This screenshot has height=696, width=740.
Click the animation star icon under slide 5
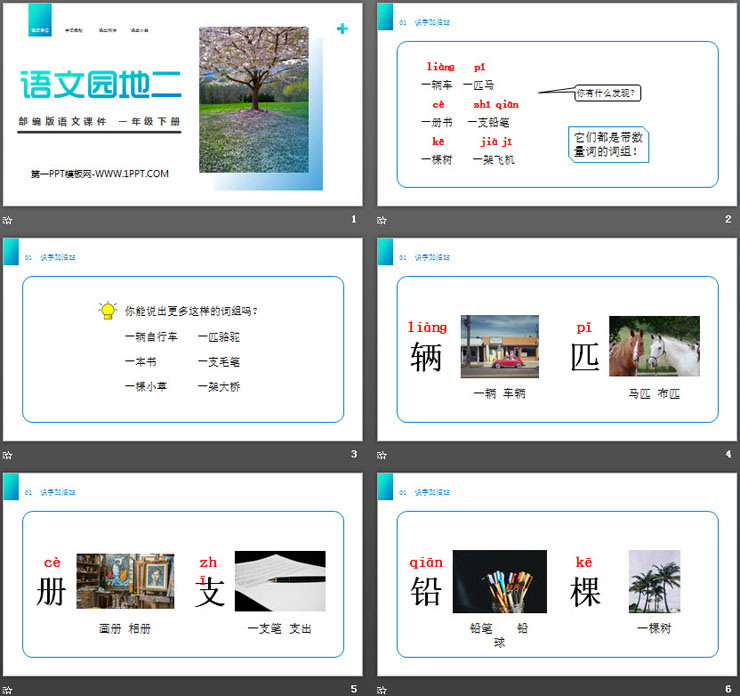point(8,689)
